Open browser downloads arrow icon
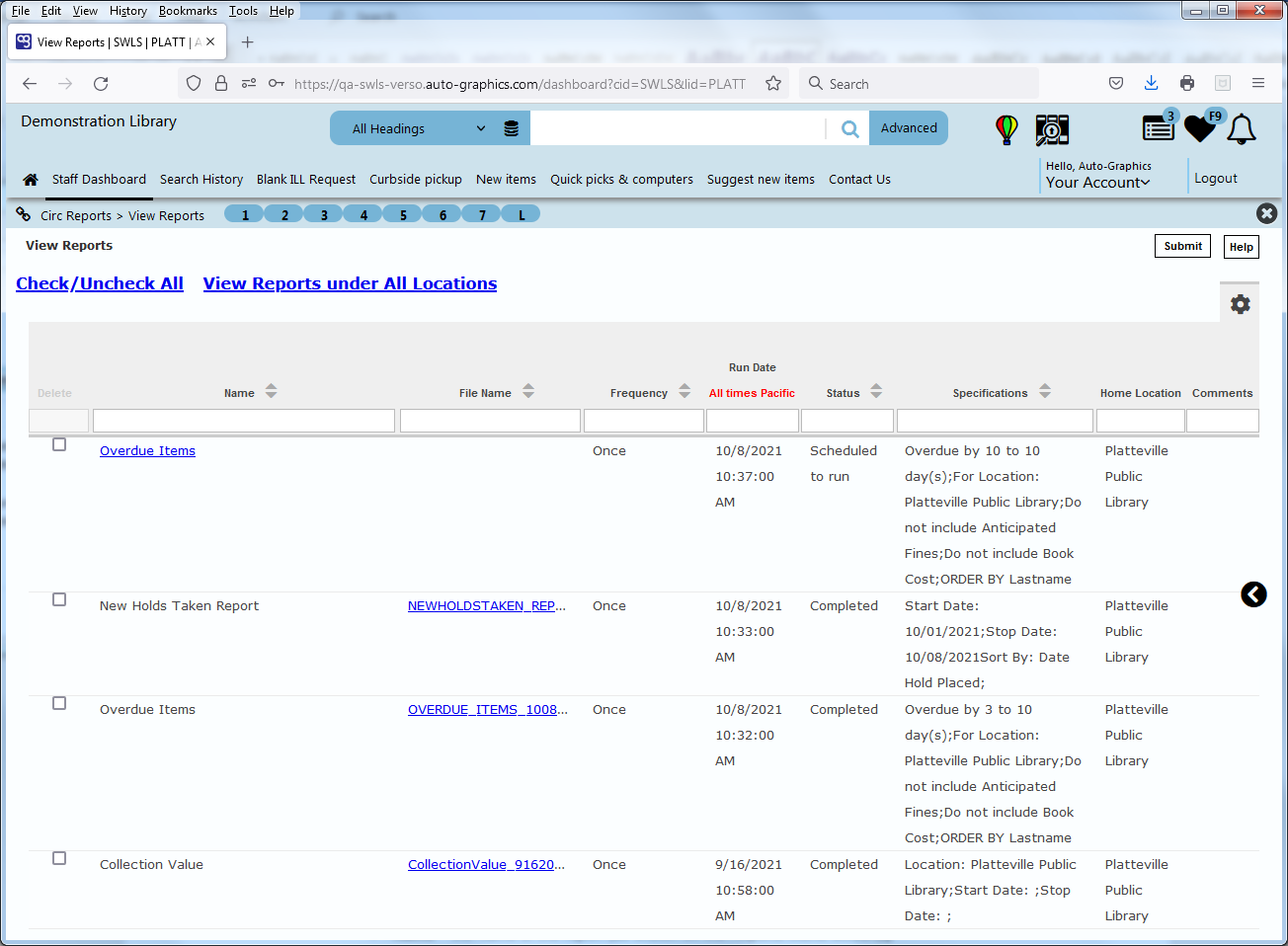 (x=1152, y=84)
